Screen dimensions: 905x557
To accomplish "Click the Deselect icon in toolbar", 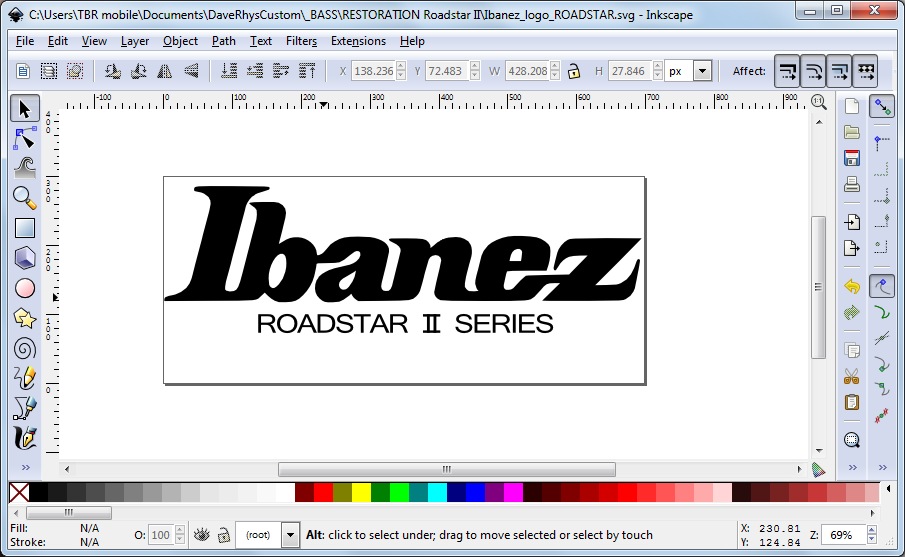I will [75, 71].
